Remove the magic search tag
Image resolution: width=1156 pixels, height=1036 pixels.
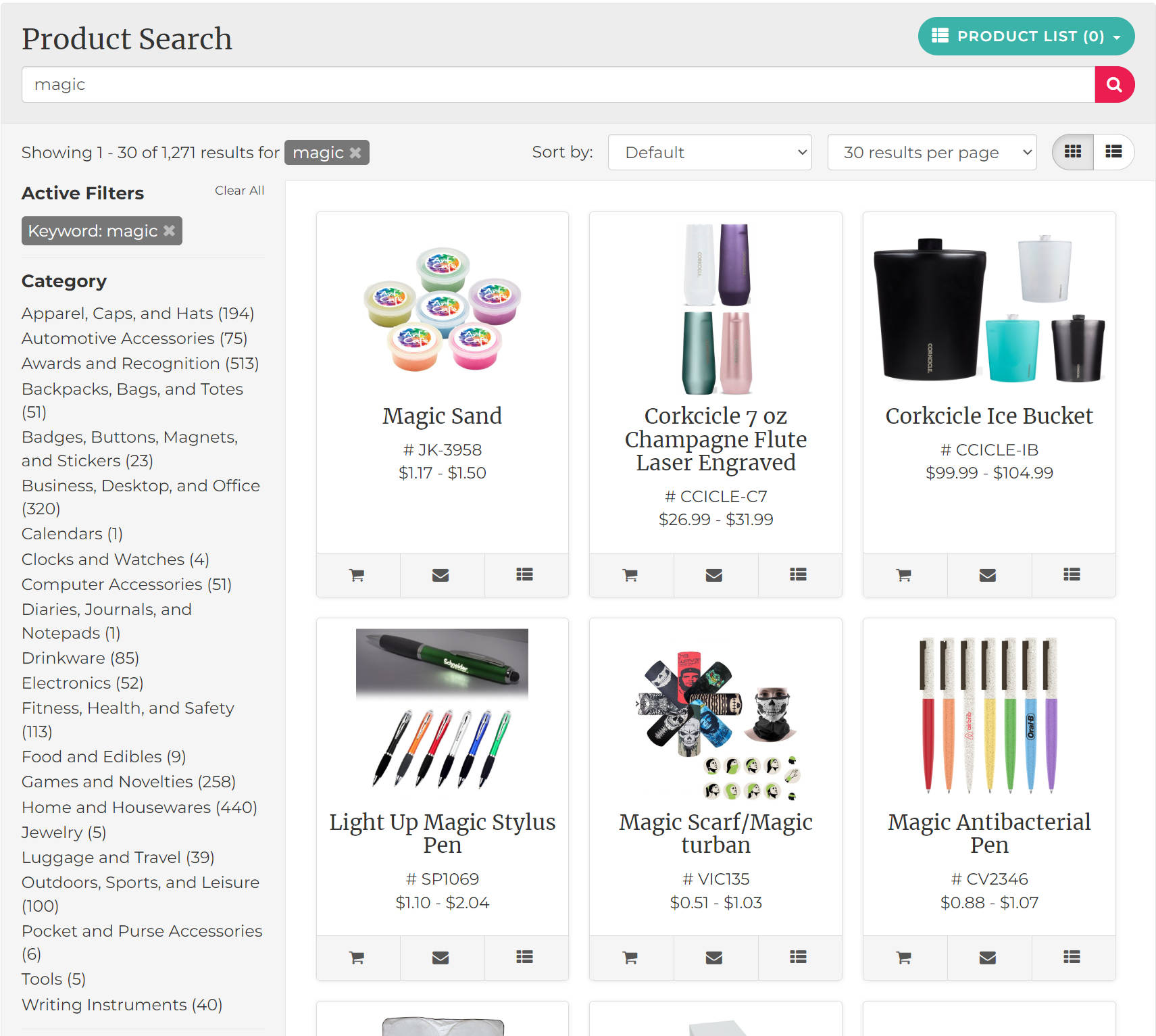tap(355, 153)
